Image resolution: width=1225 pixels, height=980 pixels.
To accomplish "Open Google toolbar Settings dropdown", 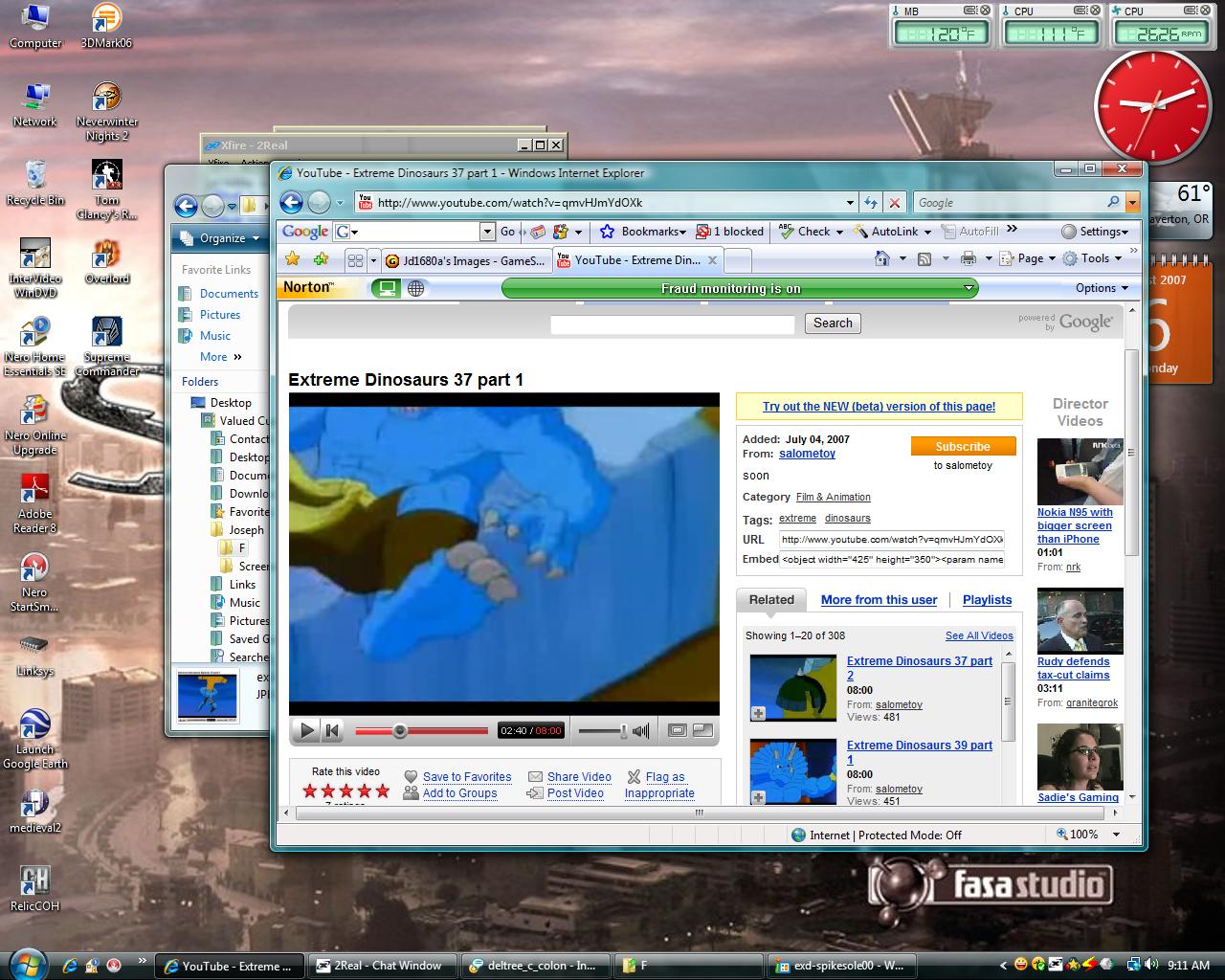I will (1096, 232).
